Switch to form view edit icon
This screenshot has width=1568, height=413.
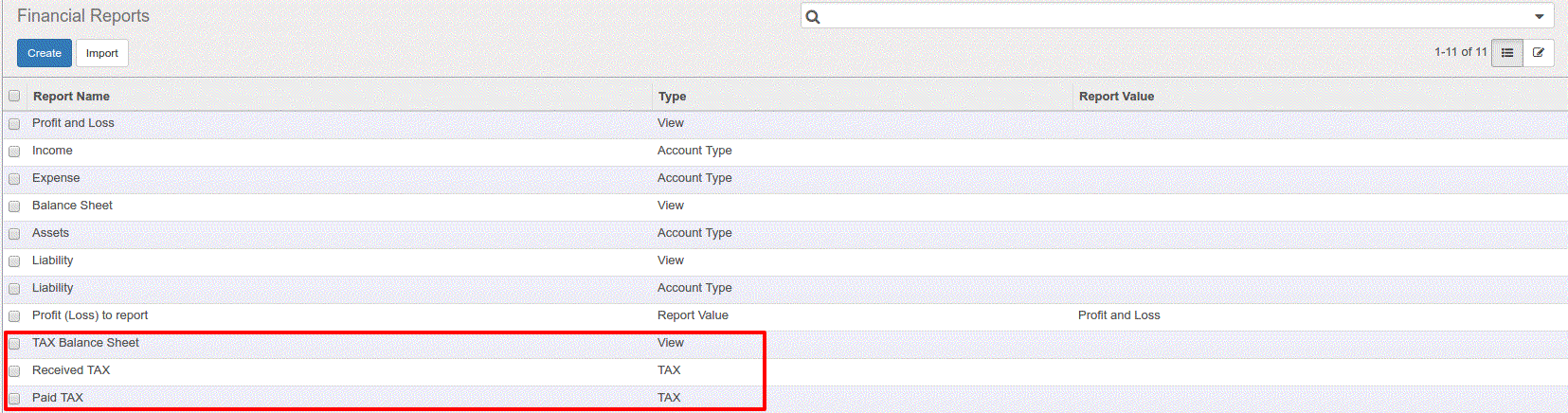(x=1539, y=53)
